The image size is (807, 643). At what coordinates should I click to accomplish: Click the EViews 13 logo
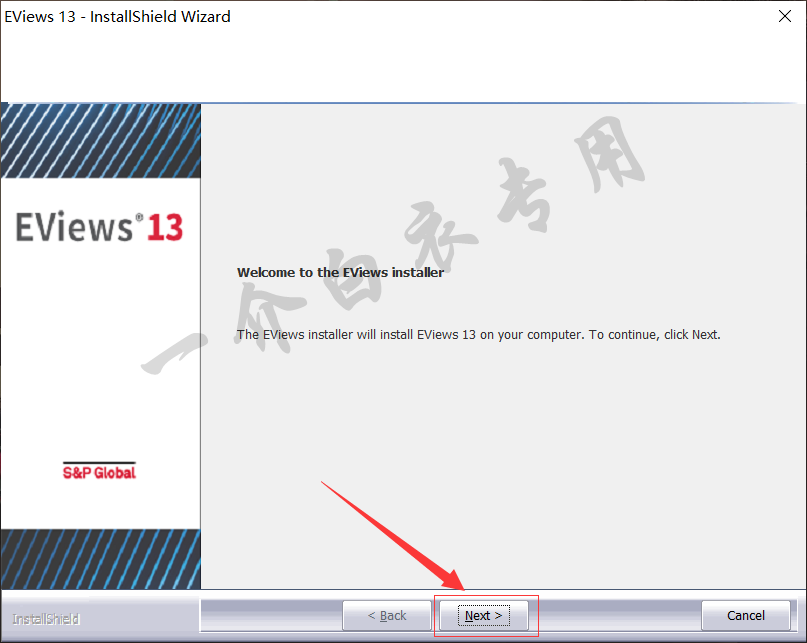tap(99, 227)
